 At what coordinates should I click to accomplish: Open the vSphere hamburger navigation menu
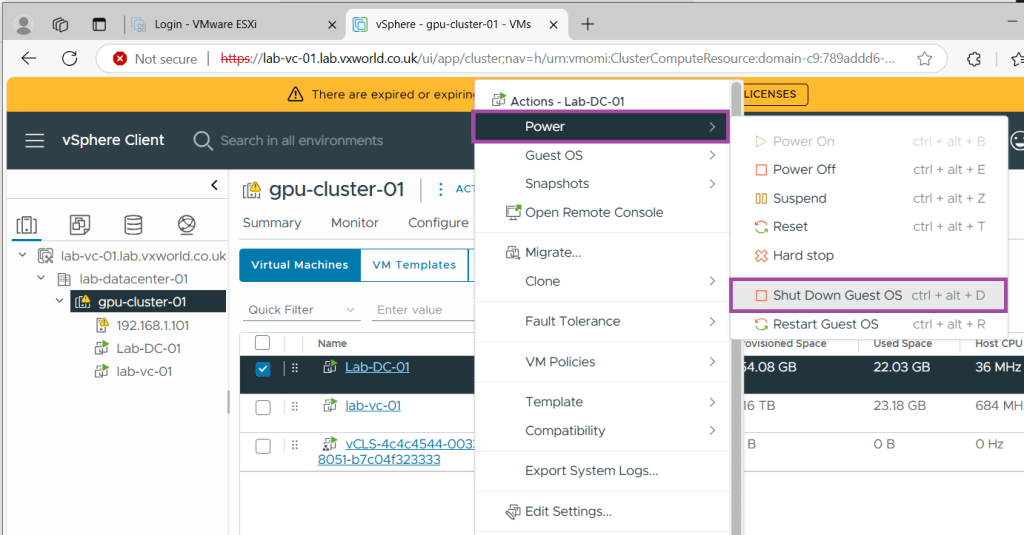coord(35,141)
